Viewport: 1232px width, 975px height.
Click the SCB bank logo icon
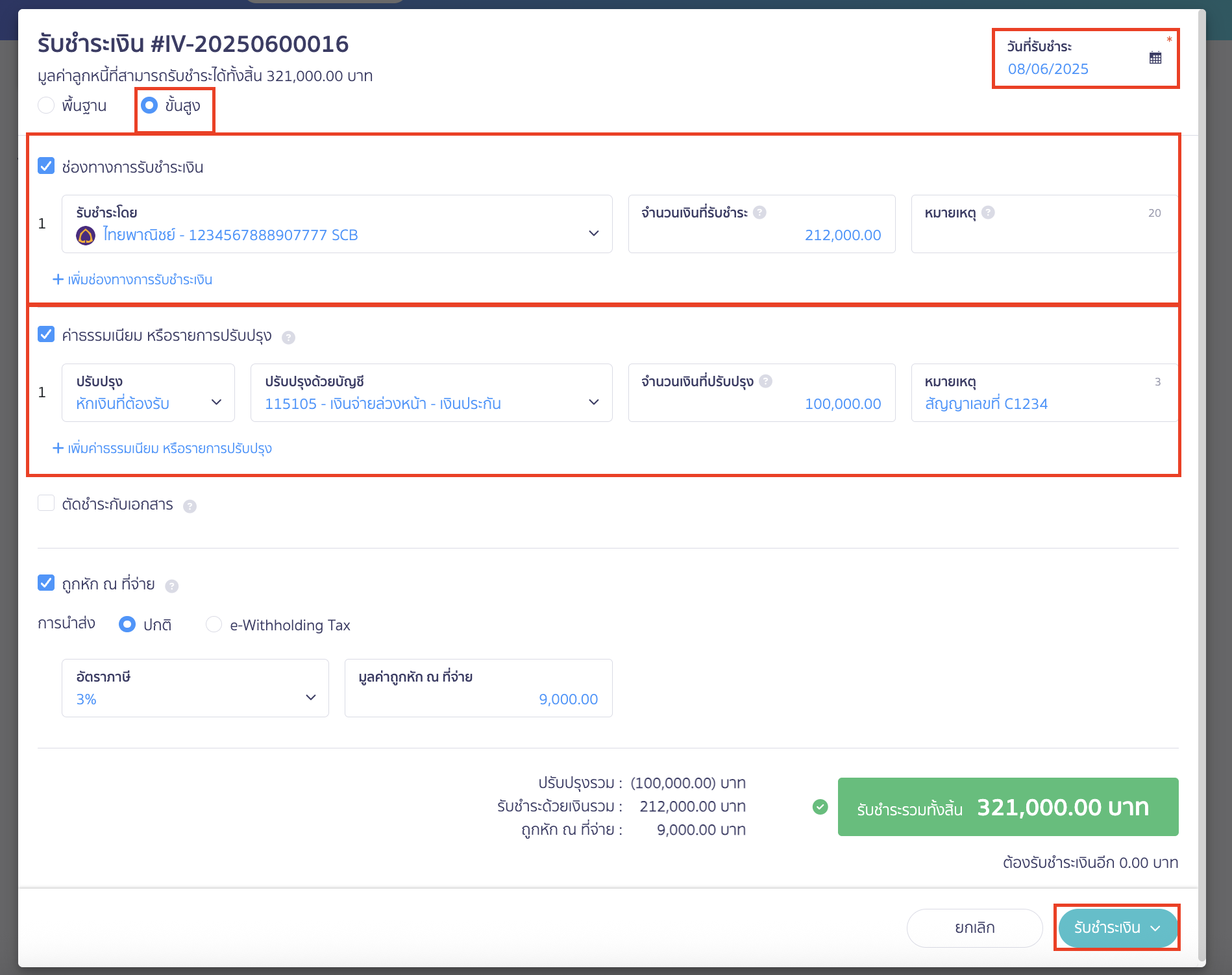tap(86, 235)
